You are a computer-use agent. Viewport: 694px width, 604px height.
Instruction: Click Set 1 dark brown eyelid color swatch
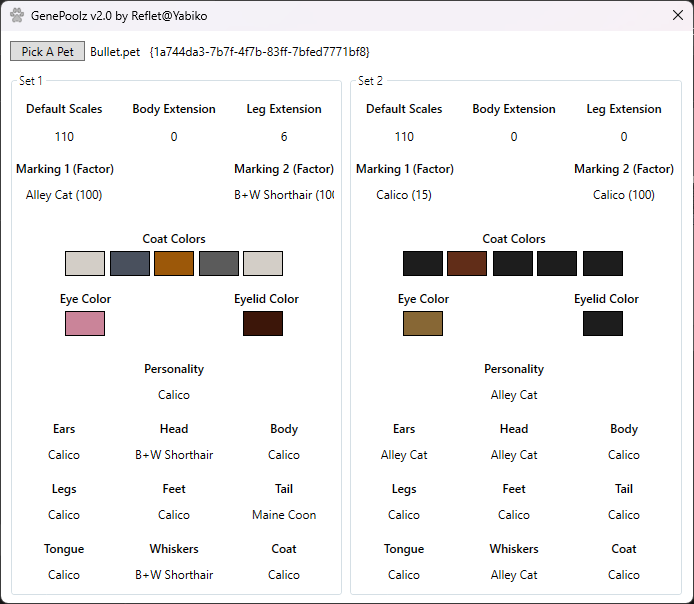[x=263, y=323]
